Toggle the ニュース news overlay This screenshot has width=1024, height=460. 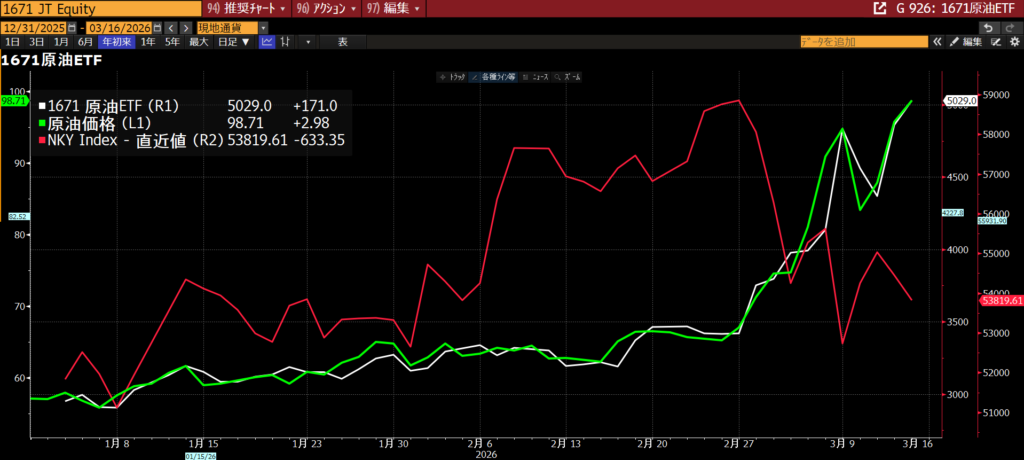[536, 76]
